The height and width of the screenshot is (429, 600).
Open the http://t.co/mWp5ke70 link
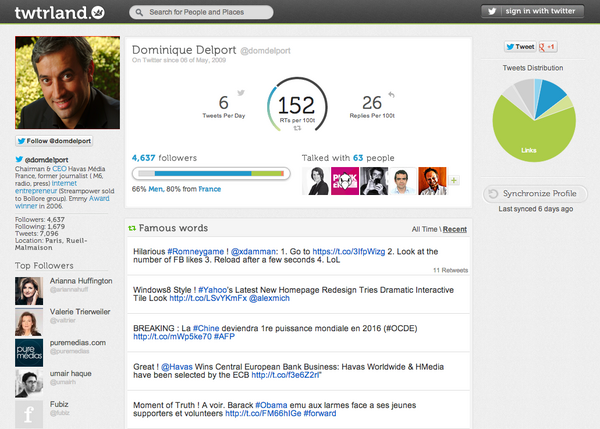click(x=172, y=337)
